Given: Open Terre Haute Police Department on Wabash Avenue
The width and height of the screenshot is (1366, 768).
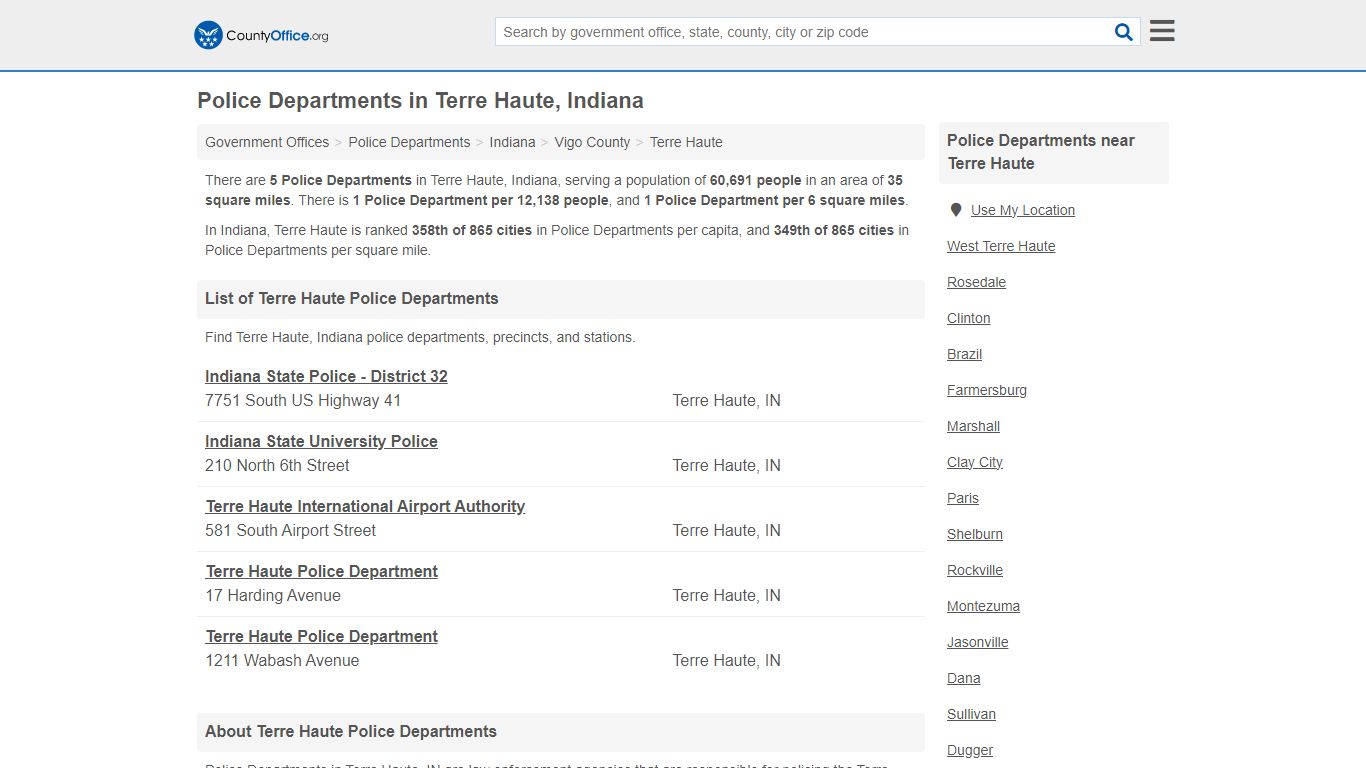Looking at the screenshot, I should (321, 636).
